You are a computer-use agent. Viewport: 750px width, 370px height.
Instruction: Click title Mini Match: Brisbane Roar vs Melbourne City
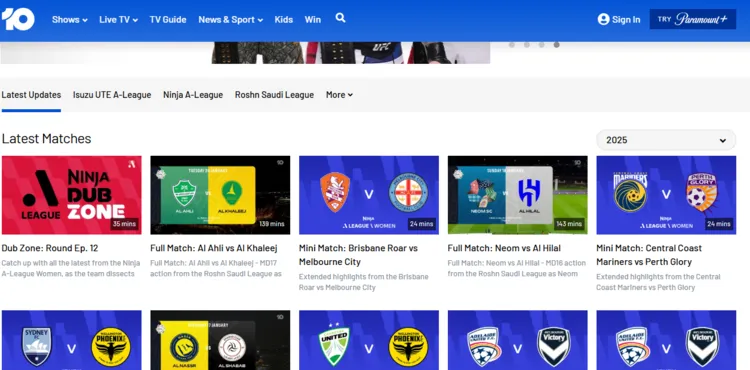click(x=358, y=255)
